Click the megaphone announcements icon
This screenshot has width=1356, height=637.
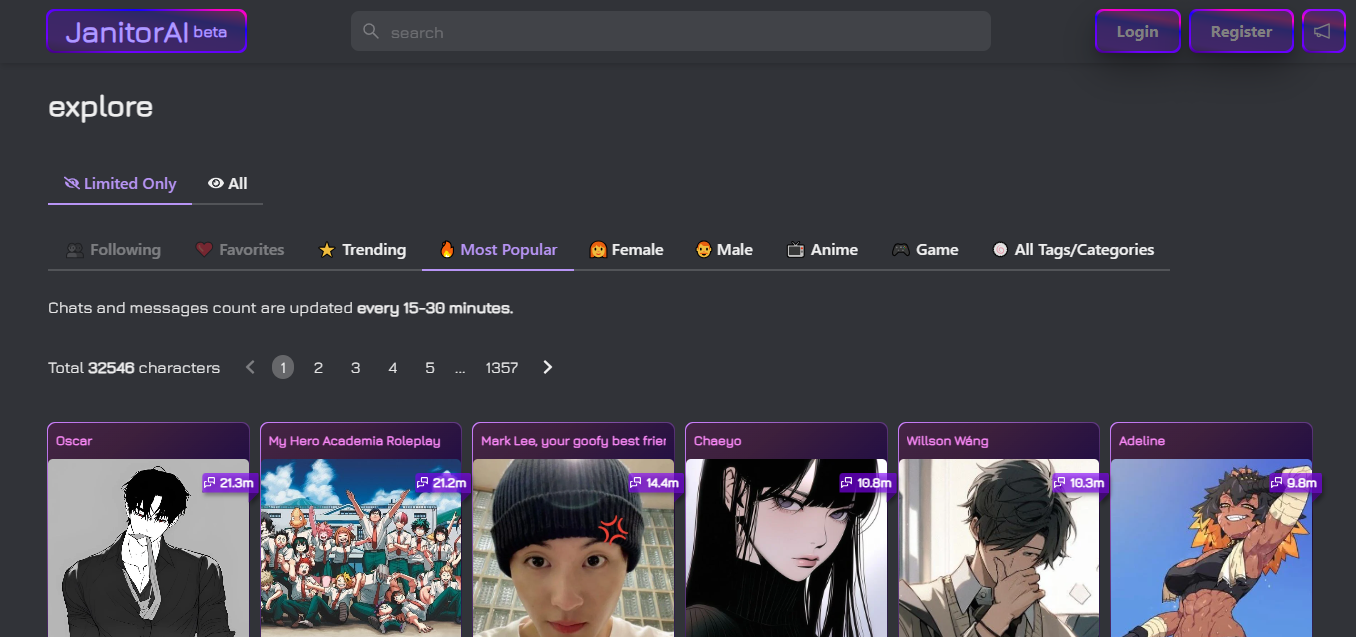(x=1322, y=32)
